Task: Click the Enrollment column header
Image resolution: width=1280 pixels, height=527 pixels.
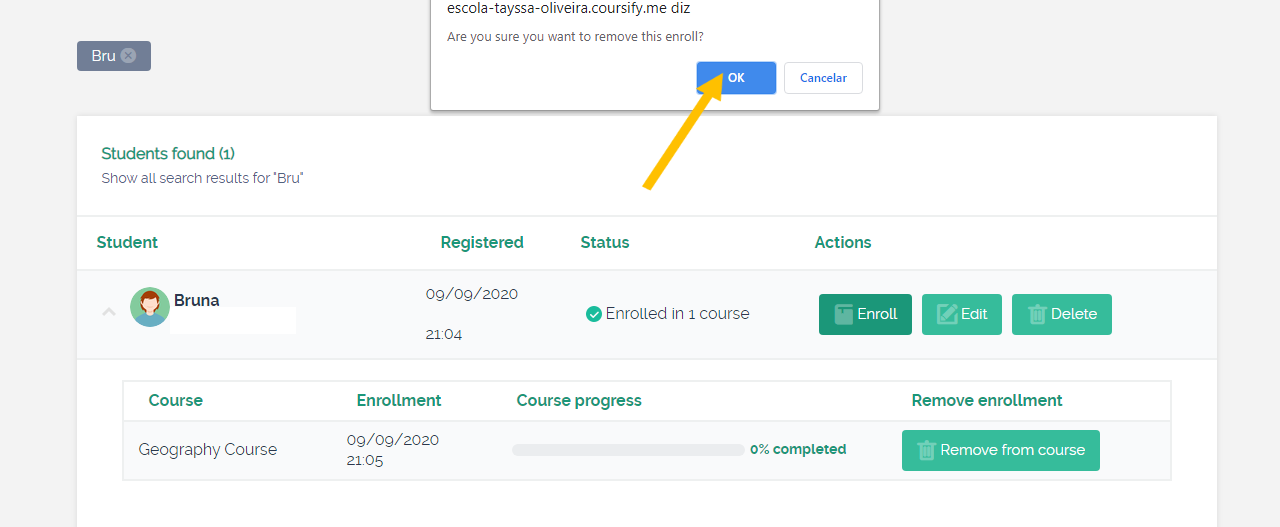Action: [x=399, y=400]
